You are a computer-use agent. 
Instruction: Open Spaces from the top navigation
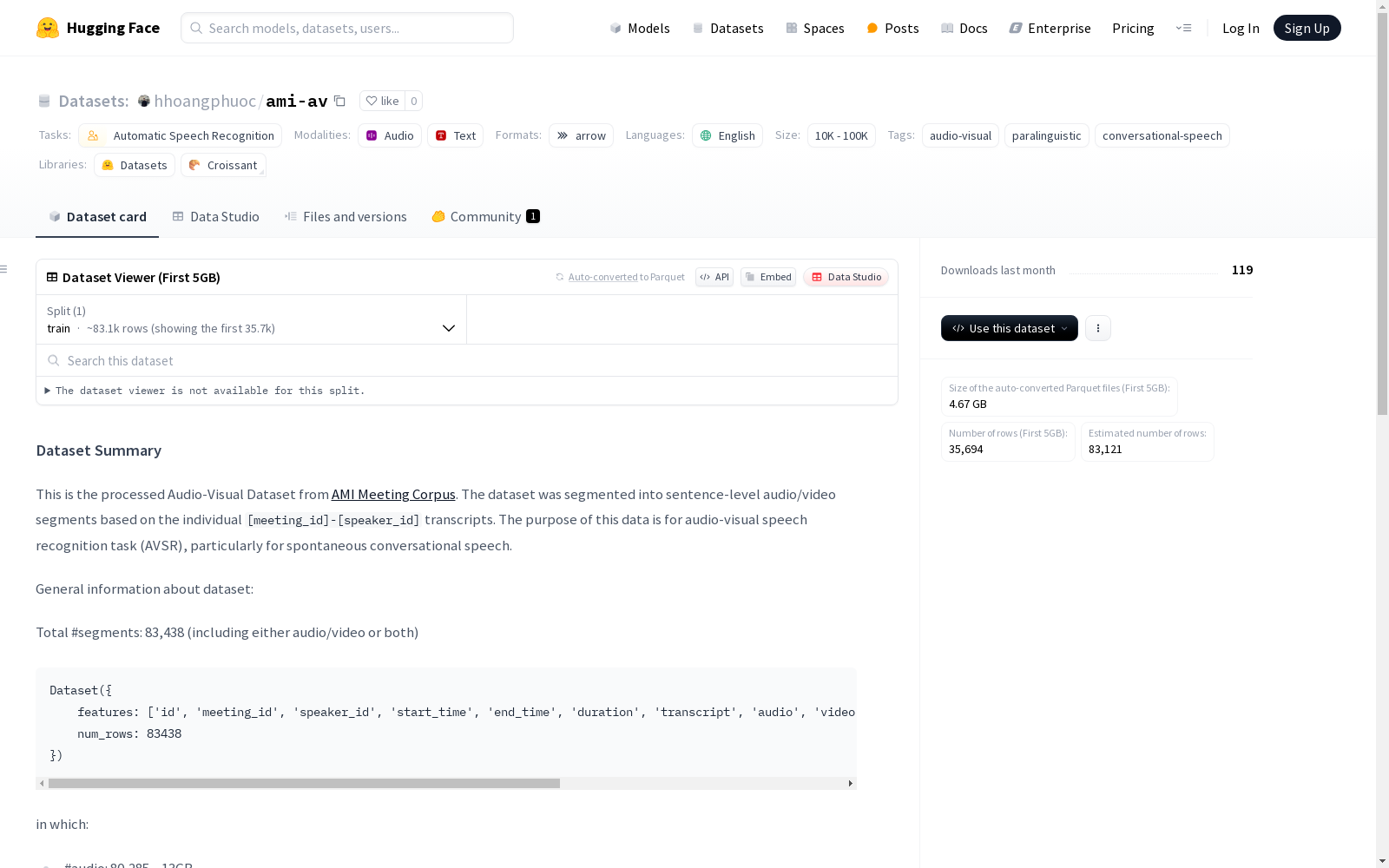(815, 28)
